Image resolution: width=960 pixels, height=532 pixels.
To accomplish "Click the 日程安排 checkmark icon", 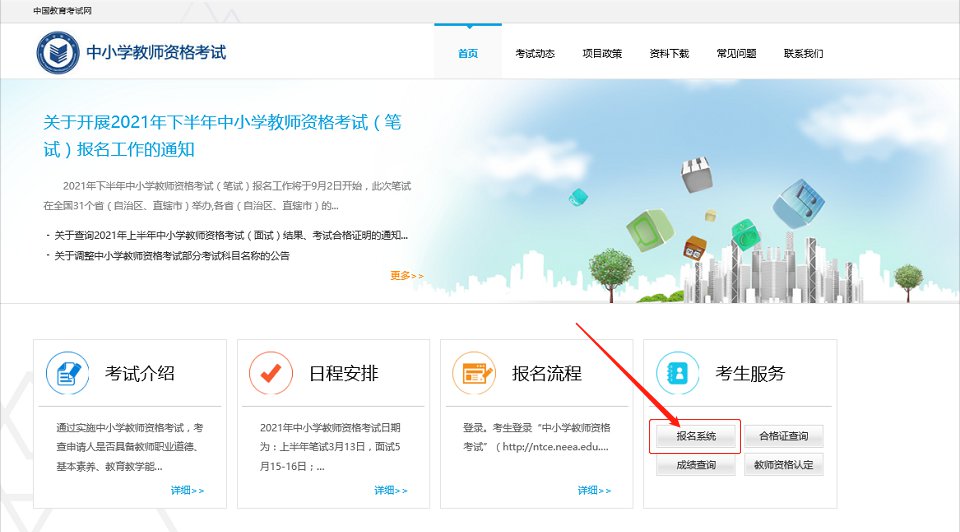I will tap(270, 373).
